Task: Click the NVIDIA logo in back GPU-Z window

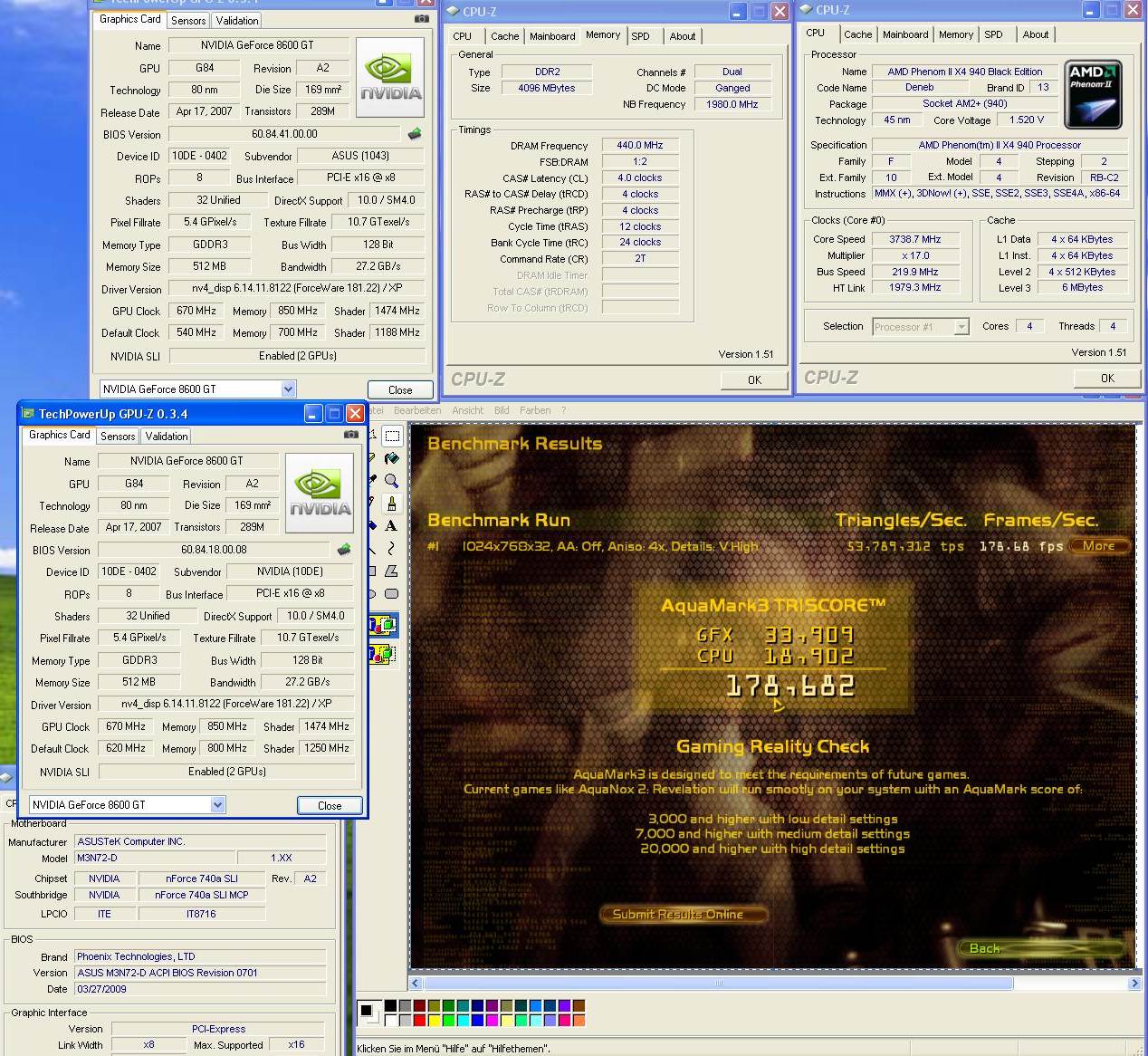Action: tap(390, 77)
